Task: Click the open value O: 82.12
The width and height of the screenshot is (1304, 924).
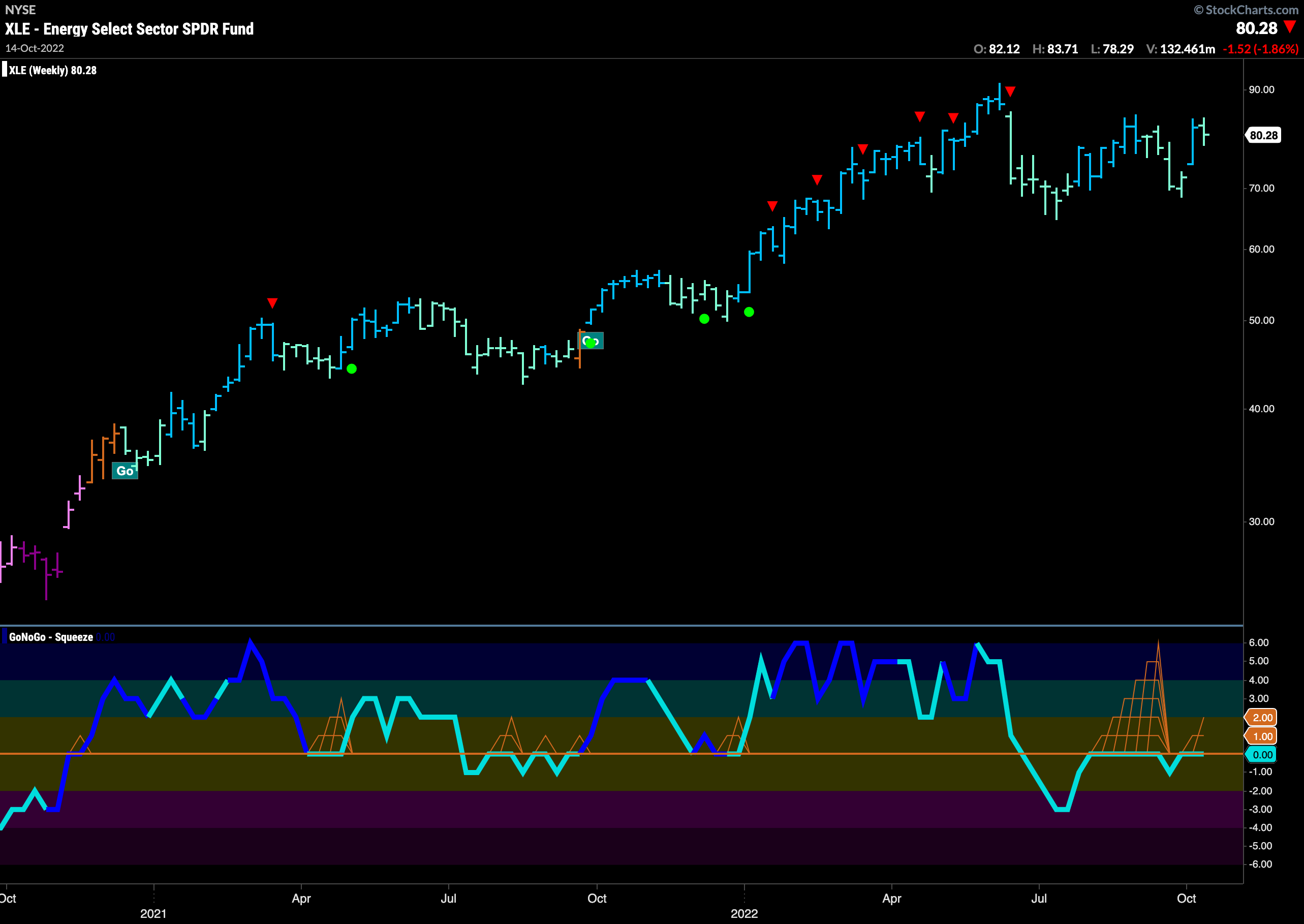Action: click(997, 49)
